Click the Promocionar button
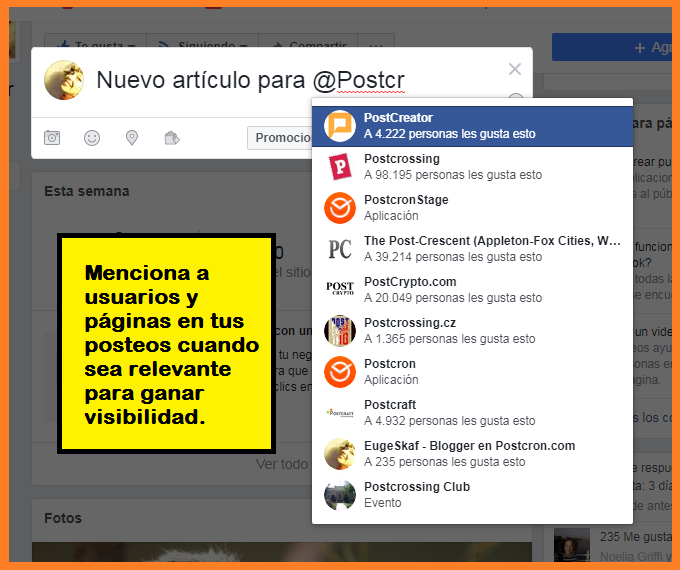Screen dimensions: 680x570 [x=280, y=138]
